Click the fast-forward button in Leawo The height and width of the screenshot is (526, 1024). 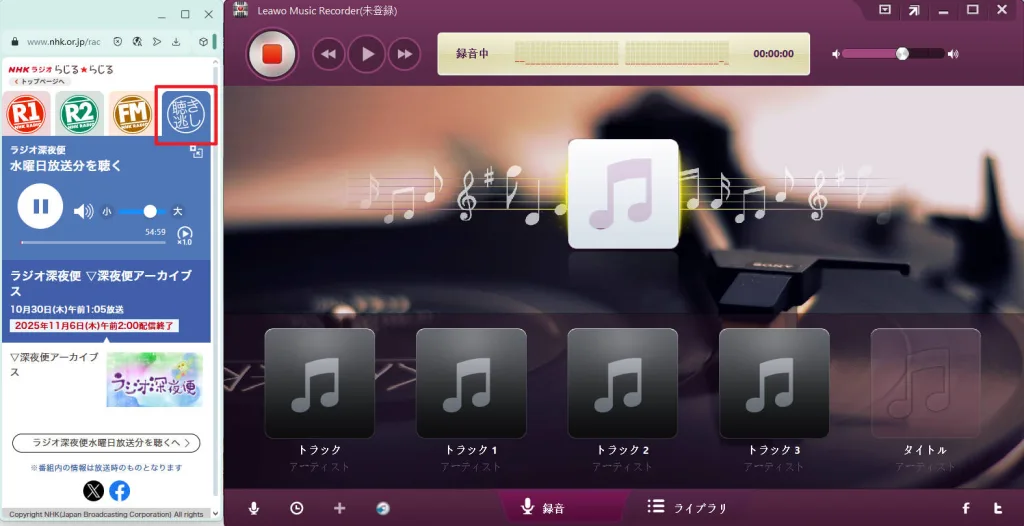click(x=403, y=54)
